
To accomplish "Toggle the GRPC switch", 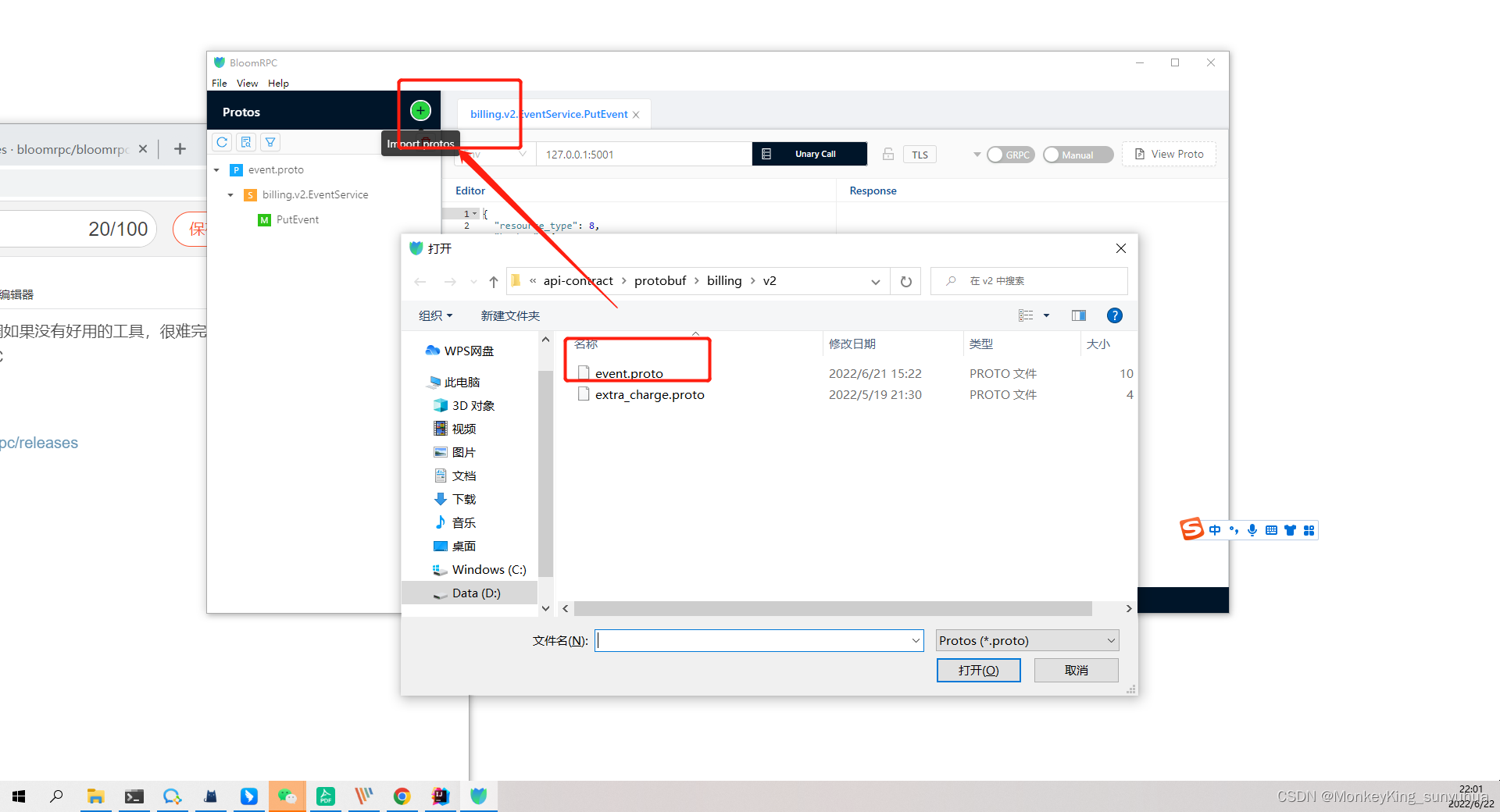I will (1010, 154).
